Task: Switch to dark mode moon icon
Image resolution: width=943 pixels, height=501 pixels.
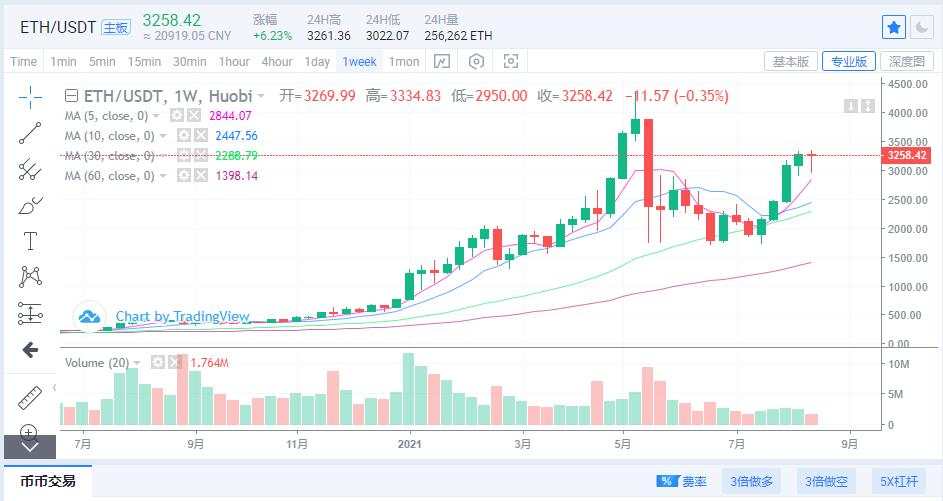Action: coord(921,28)
